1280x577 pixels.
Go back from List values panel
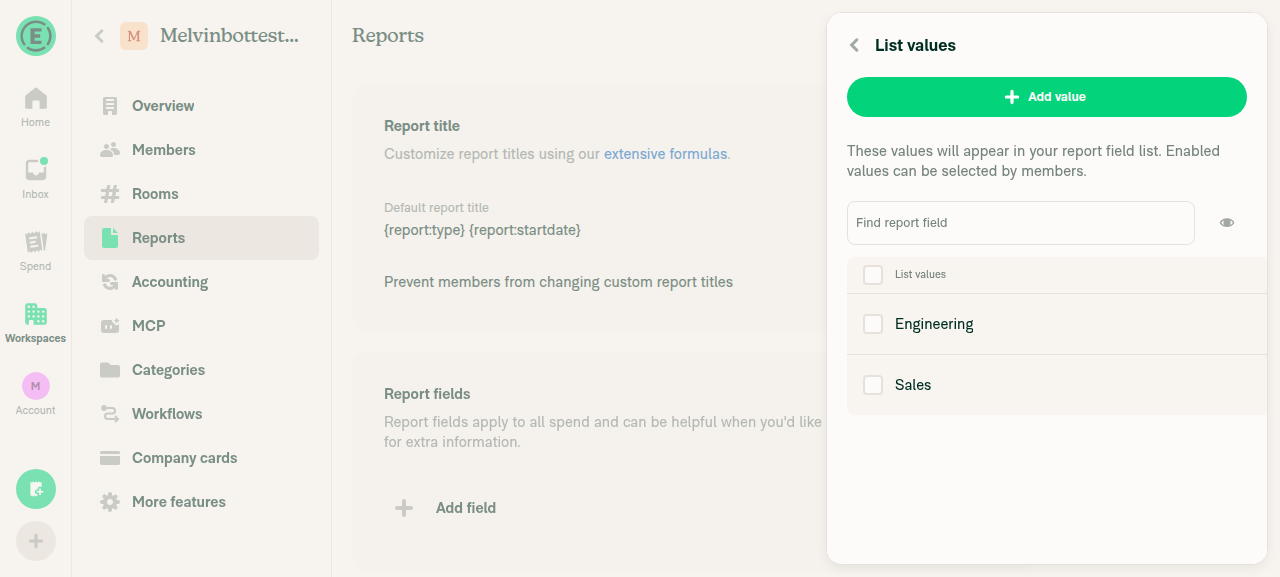[854, 45]
